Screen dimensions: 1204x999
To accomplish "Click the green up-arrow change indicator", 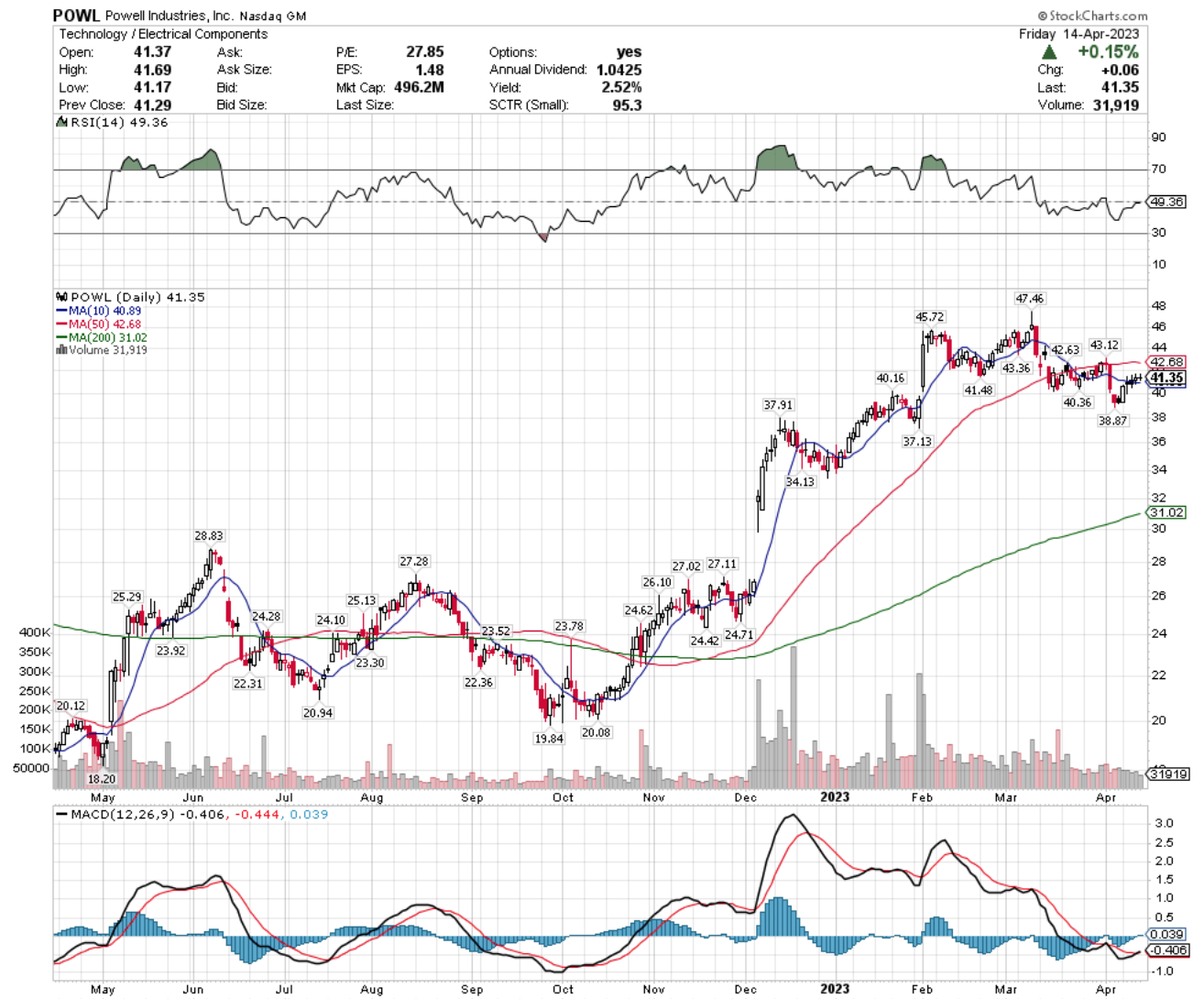I will coord(1050,52).
